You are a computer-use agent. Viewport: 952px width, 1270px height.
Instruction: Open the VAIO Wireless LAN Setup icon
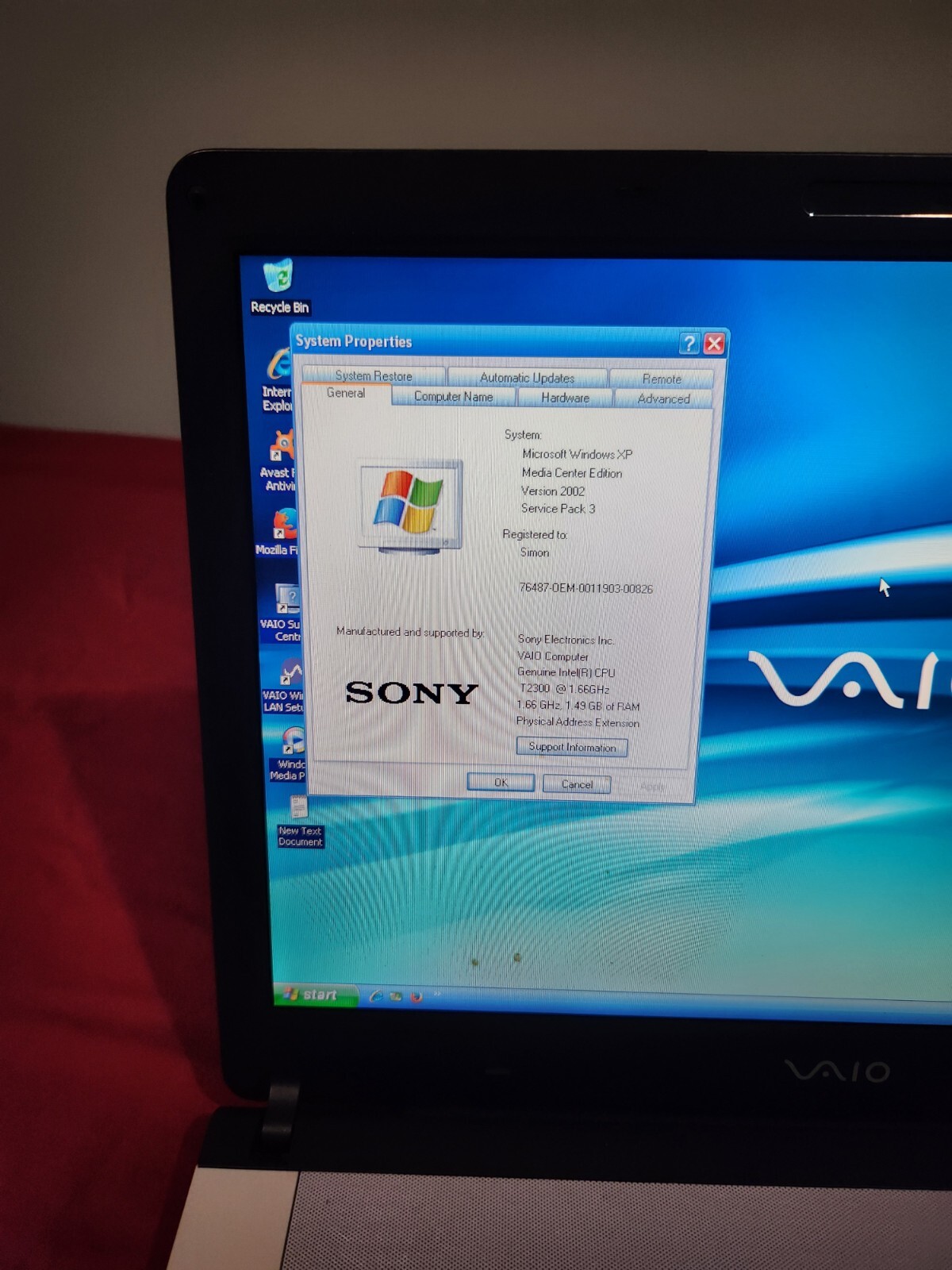click(x=284, y=685)
